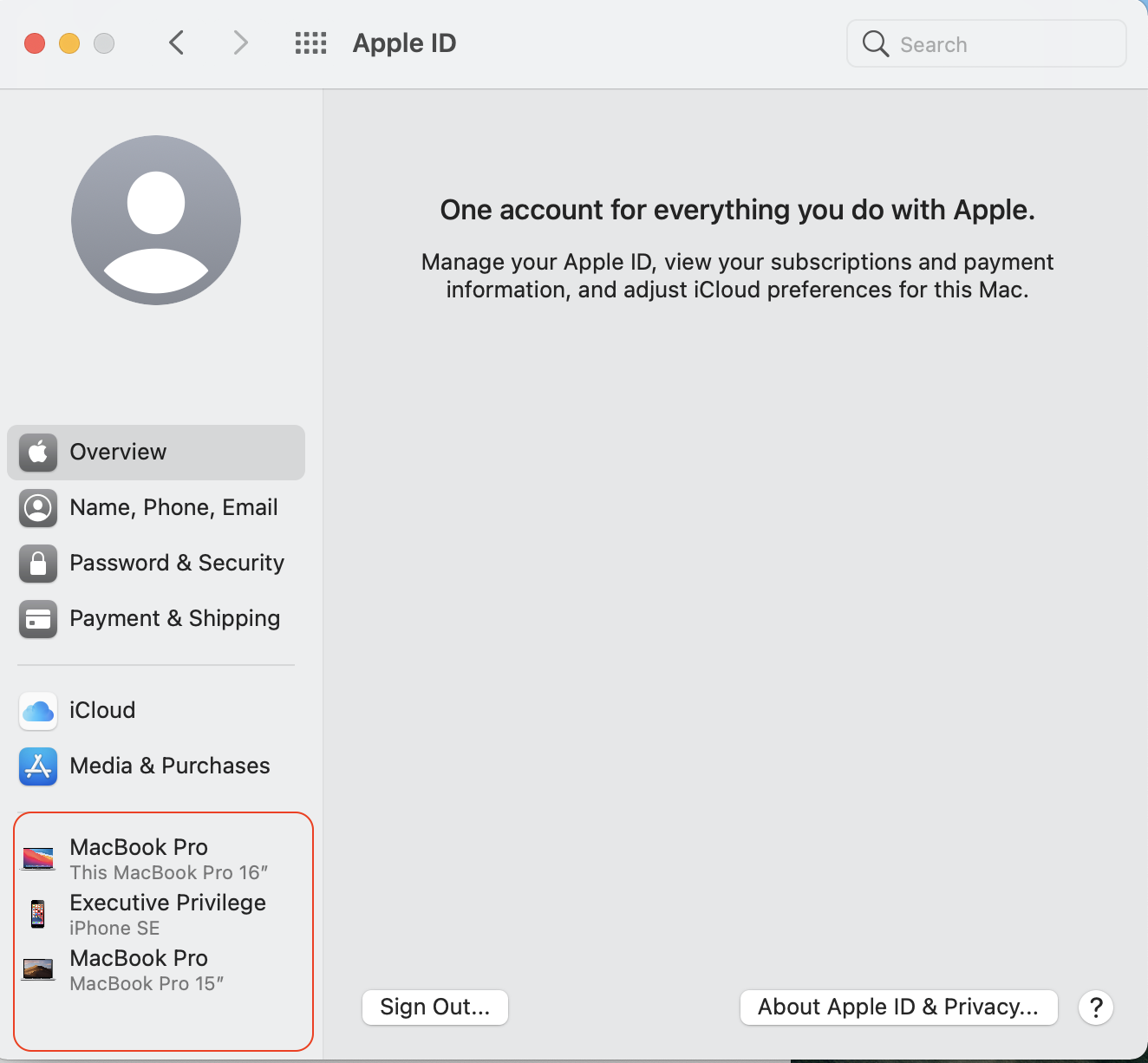The image size is (1148, 1063).
Task: Open About Apple ID & Privacy…
Action: click(898, 1008)
